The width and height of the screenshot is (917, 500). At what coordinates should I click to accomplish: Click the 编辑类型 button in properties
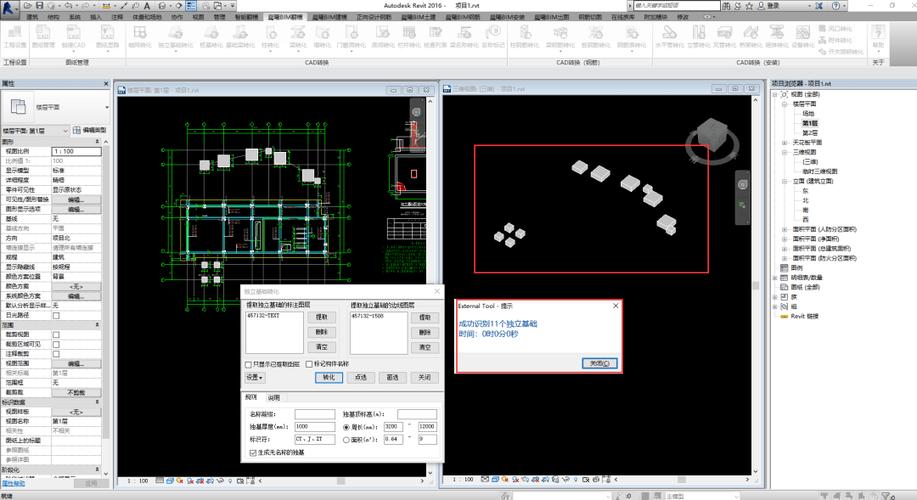(90, 130)
